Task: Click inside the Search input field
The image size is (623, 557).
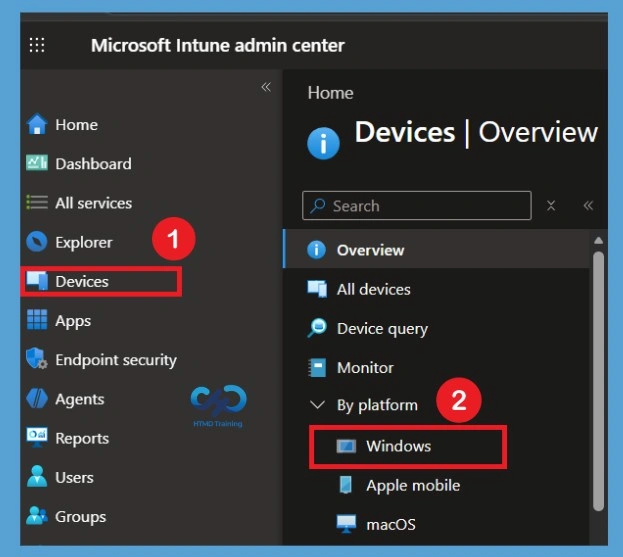Action: click(x=416, y=206)
